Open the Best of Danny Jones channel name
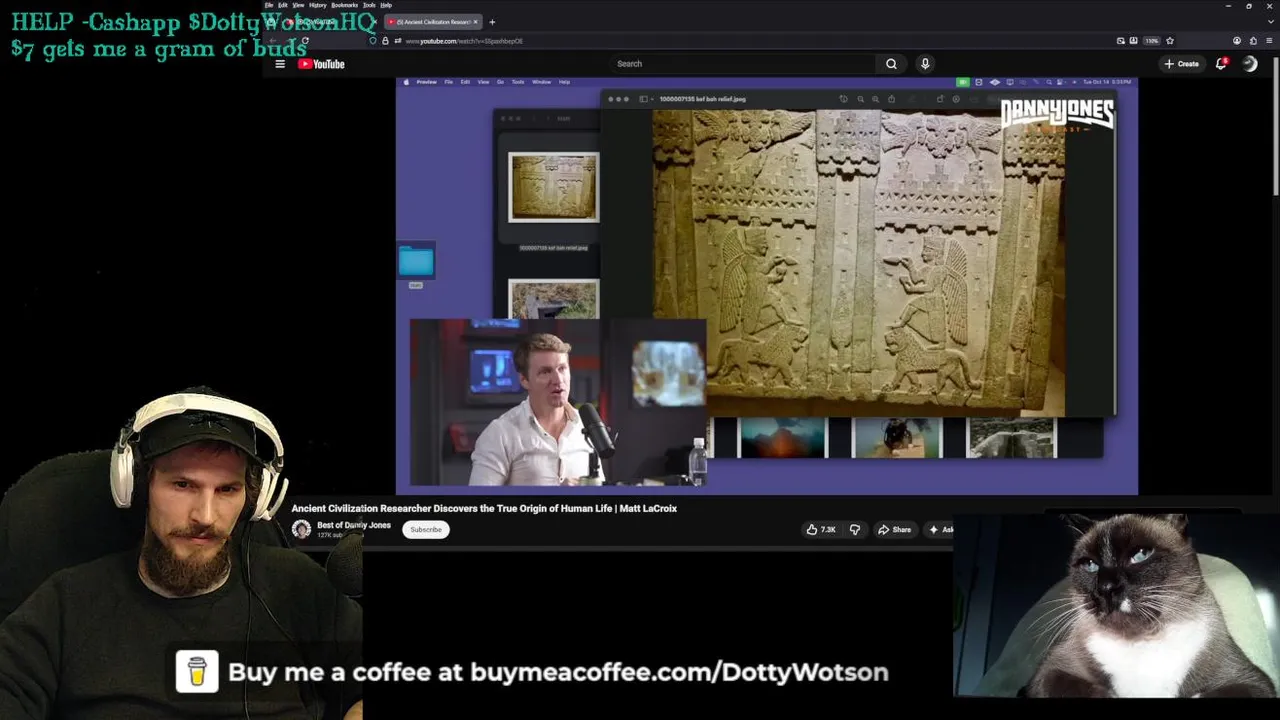This screenshot has height=720, width=1280. pos(354,525)
